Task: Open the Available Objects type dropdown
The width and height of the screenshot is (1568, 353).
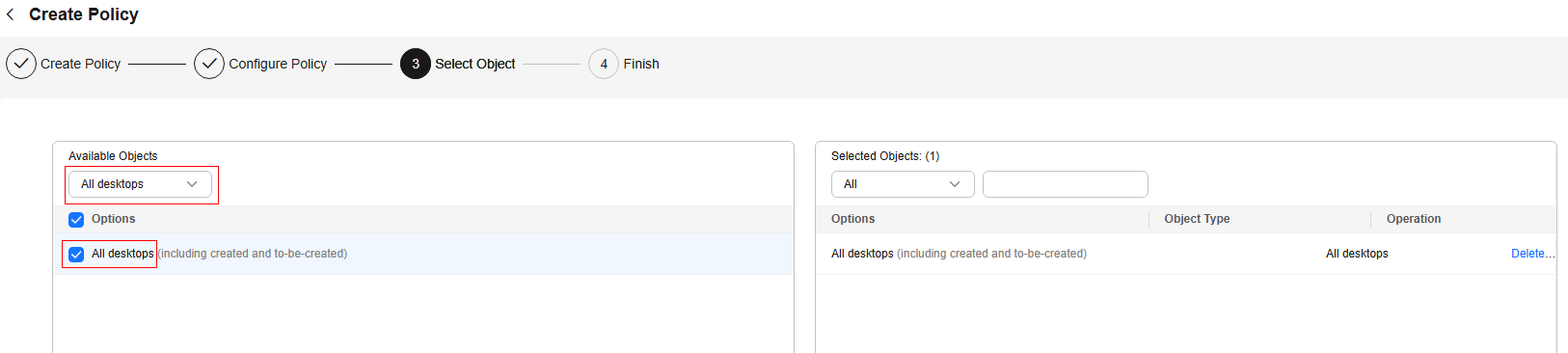Action: pos(140,184)
